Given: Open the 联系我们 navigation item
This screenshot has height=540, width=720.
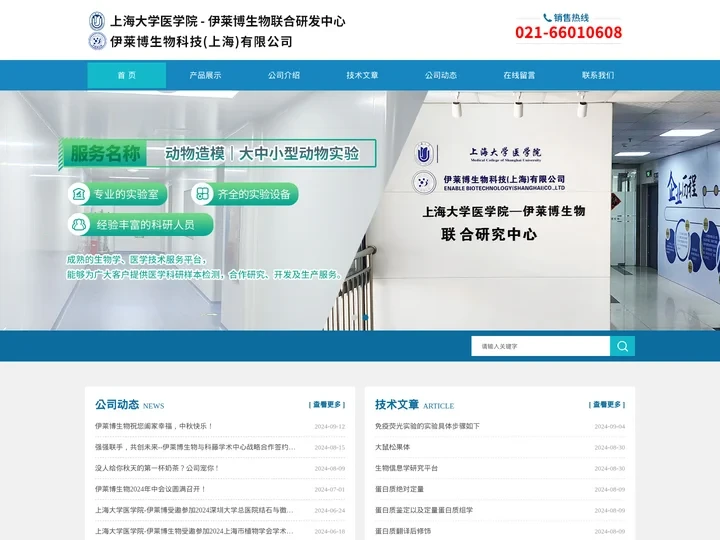Looking at the screenshot, I should tap(598, 75).
